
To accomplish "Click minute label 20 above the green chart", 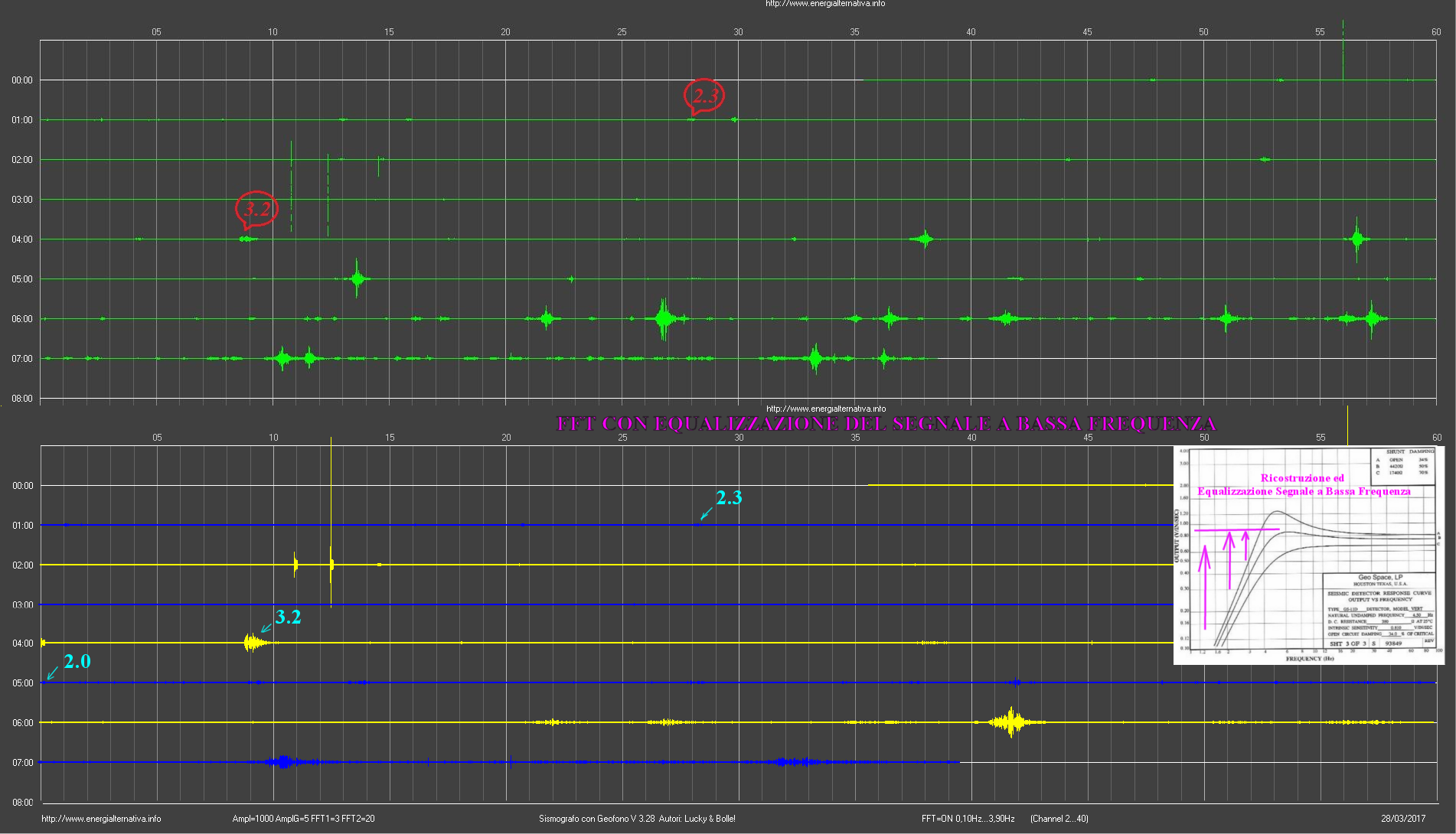I will click(x=505, y=32).
